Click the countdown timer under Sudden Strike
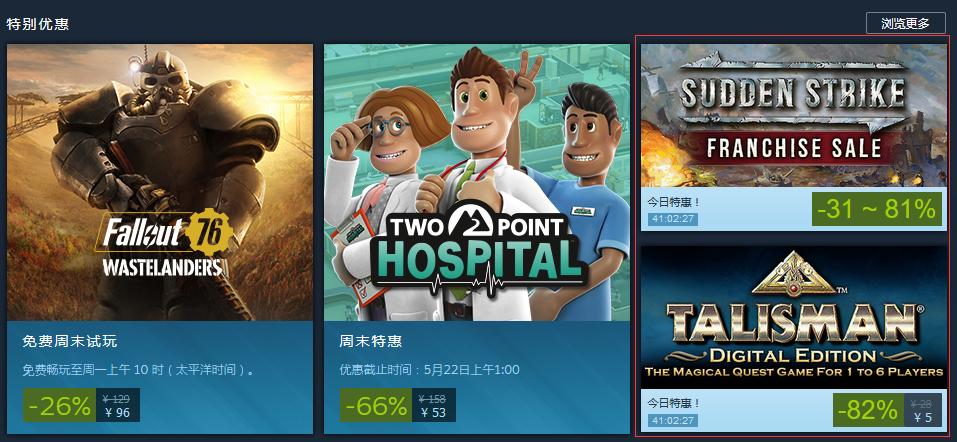Image resolution: width=957 pixels, height=442 pixels. coord(672,219)
